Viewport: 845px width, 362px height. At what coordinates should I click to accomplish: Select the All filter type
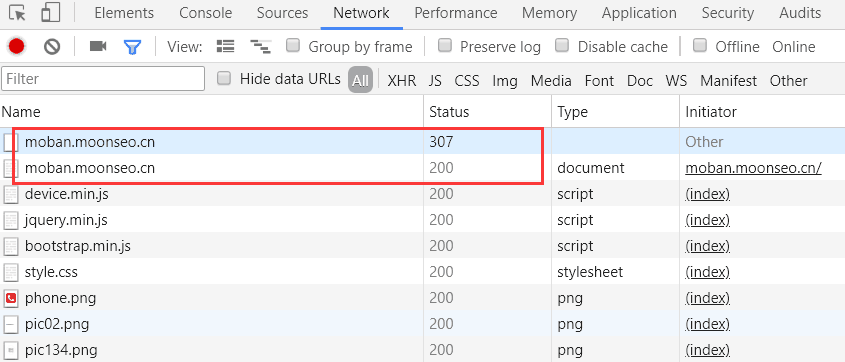(x=360, y=81)
